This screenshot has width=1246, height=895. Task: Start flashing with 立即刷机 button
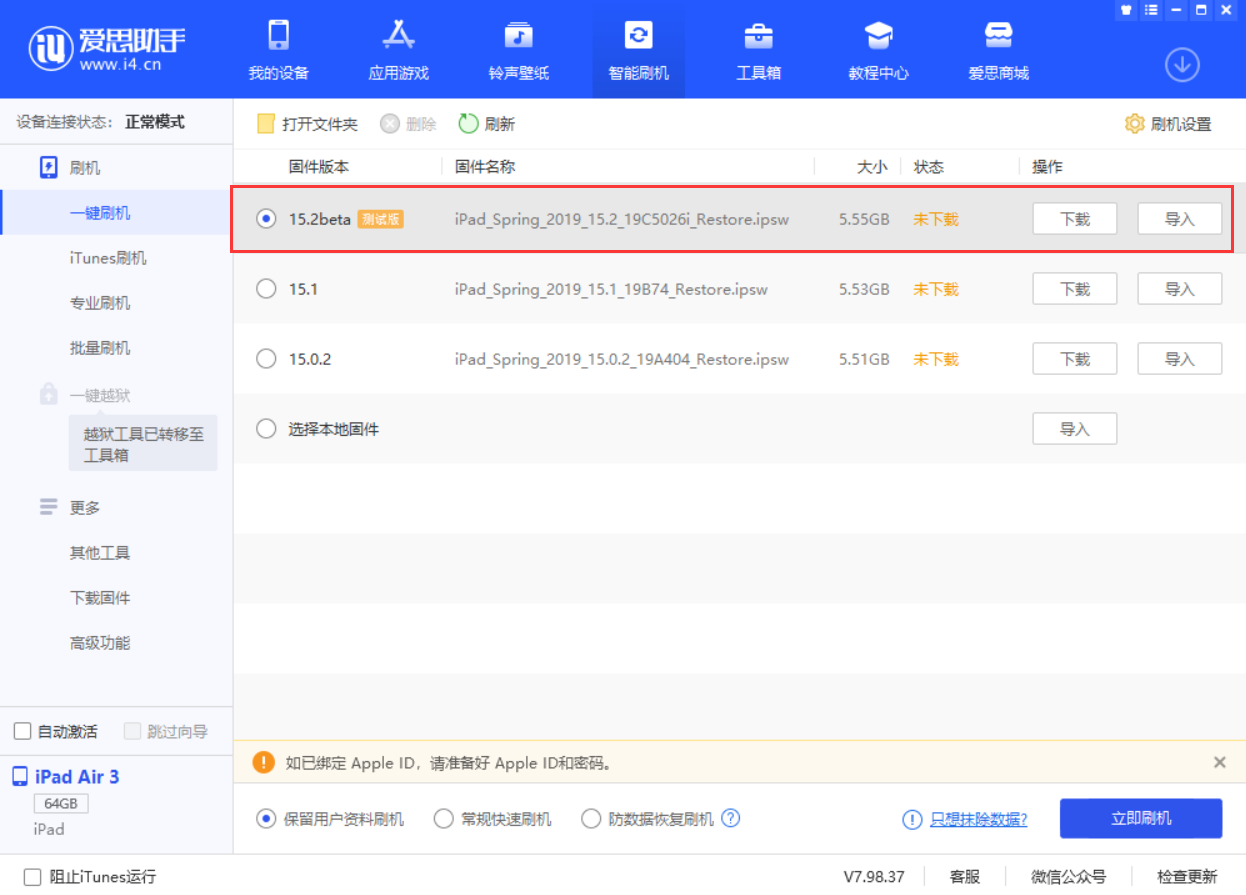(1141, 818)
